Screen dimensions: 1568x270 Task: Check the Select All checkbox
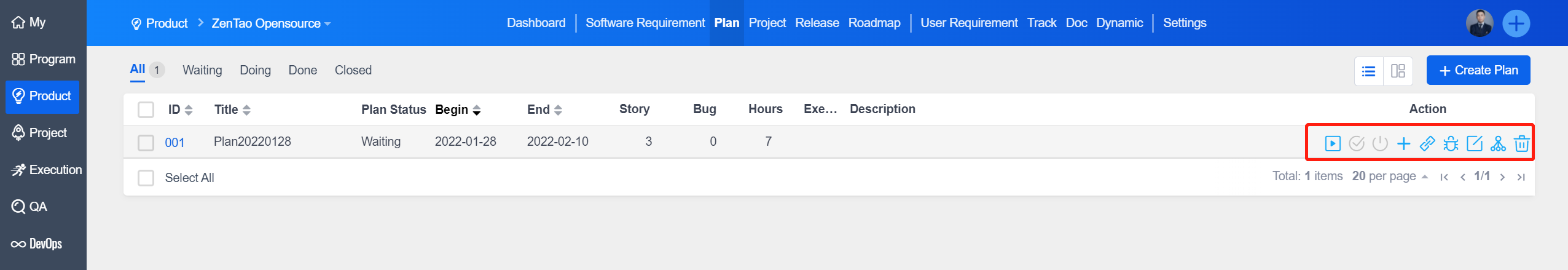coord(146,178)
